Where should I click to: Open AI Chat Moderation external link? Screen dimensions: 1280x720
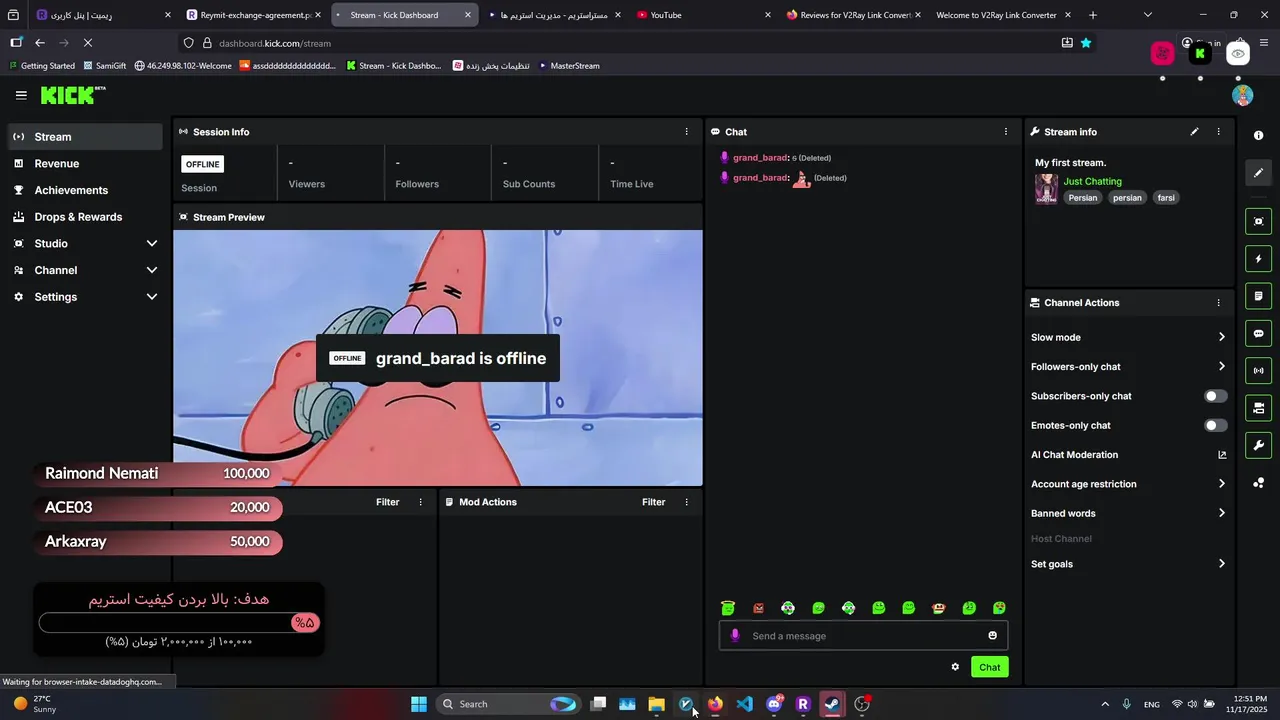[1222, 455]
